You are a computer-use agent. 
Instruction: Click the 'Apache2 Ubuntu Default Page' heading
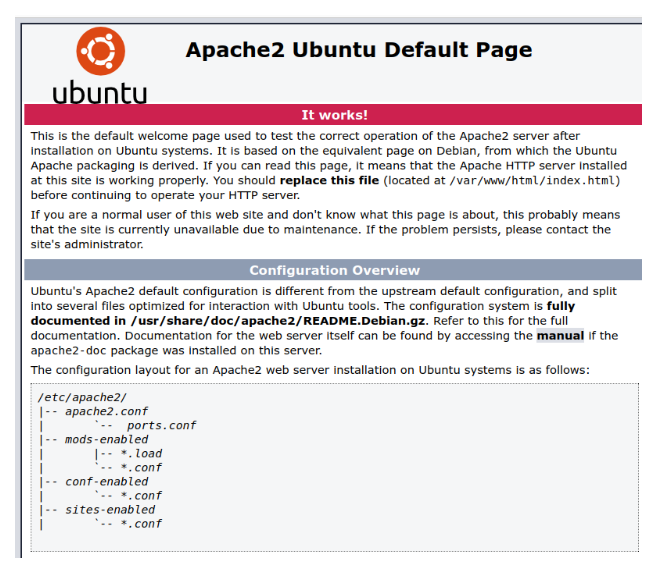(x=359, y=50)
